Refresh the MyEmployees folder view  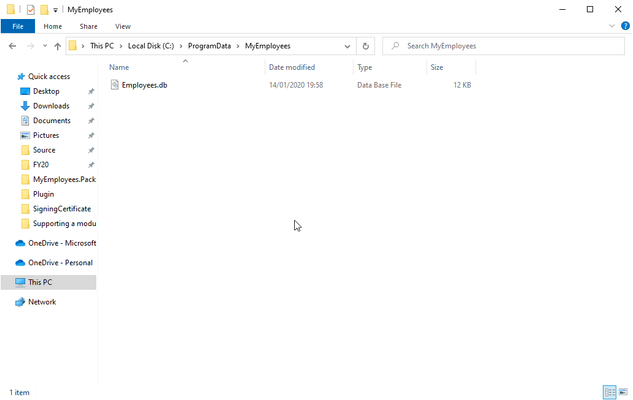click(x=365, y=46)
